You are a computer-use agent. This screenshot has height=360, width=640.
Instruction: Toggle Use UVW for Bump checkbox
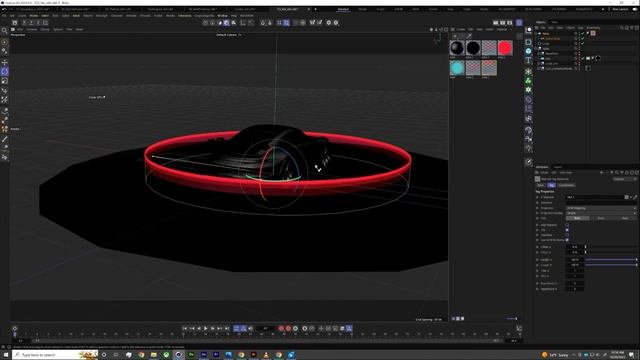567,240
